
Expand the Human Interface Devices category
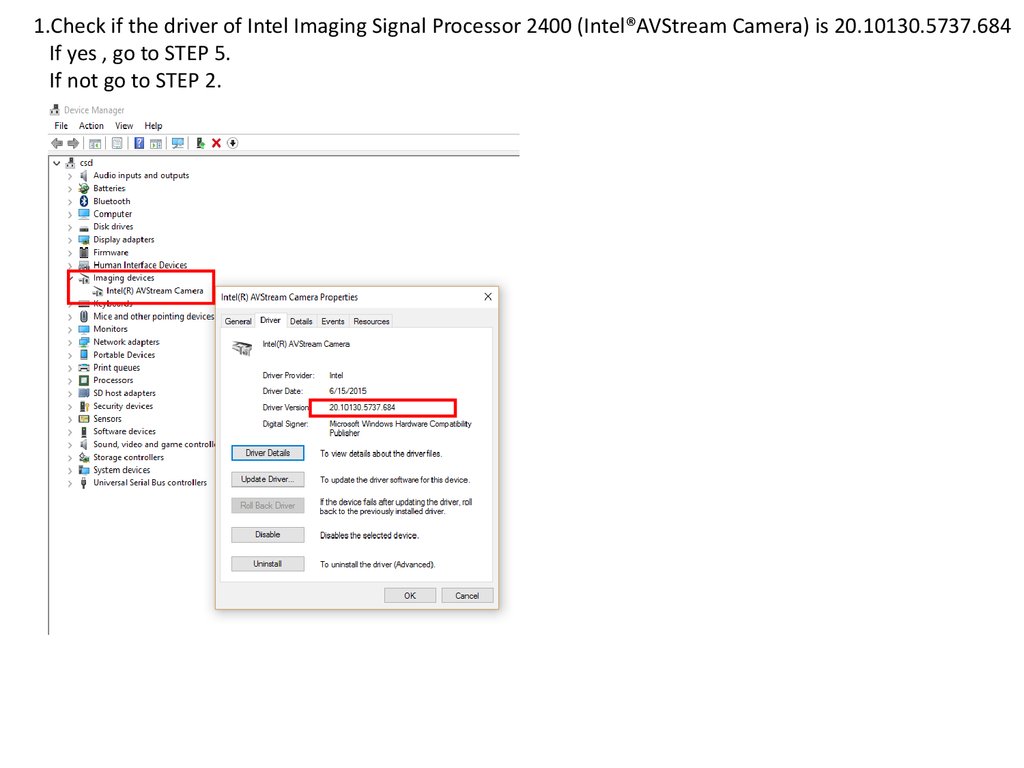pos(70,265)
